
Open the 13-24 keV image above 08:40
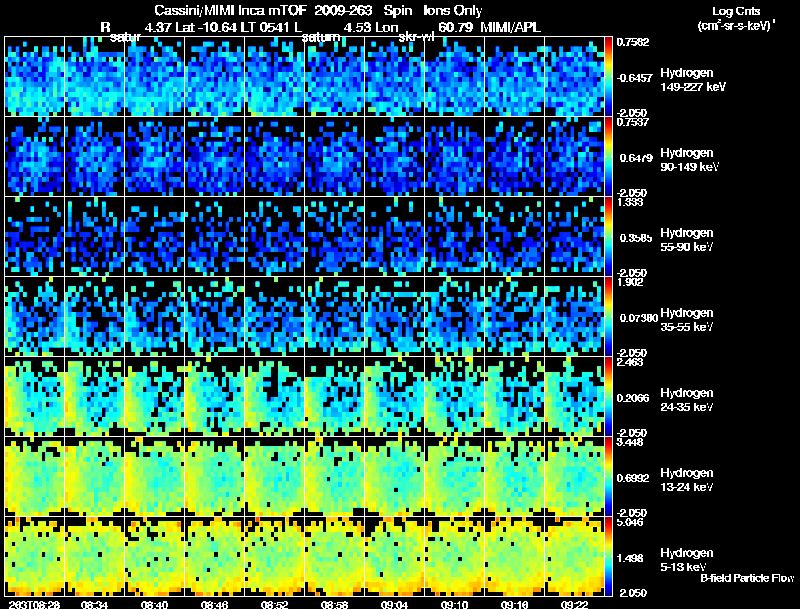[155, 477]
